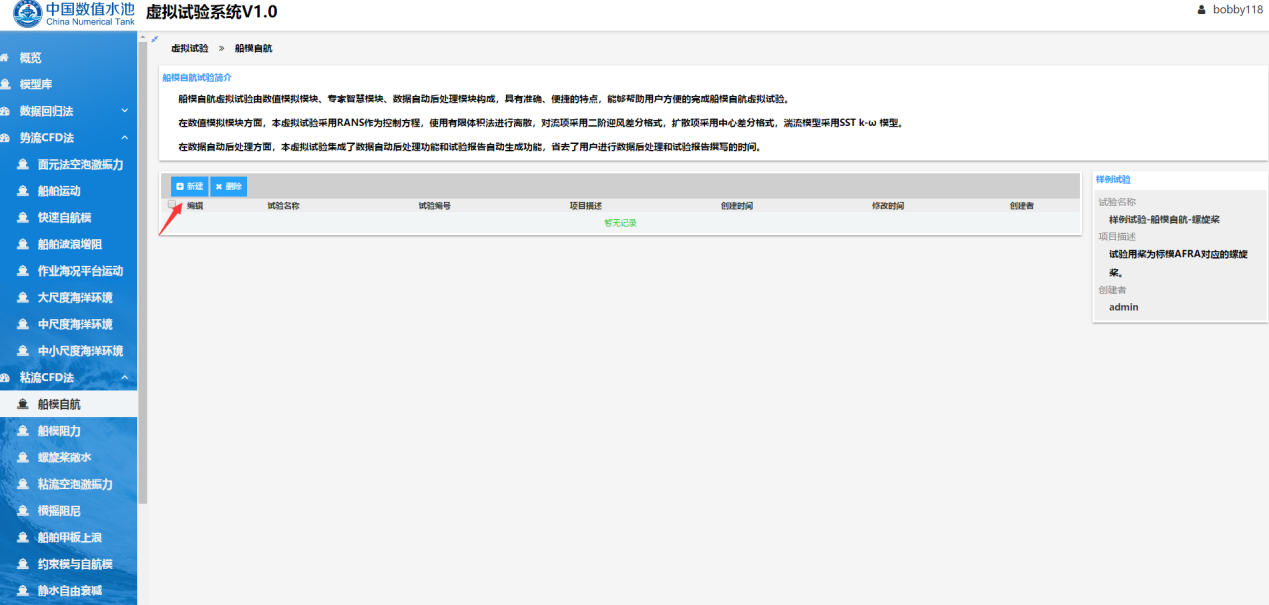Screen dimensions: 1269x605
Task: Click the ship icon beside 螺旋桨敞水
Action: click(23, 458)
